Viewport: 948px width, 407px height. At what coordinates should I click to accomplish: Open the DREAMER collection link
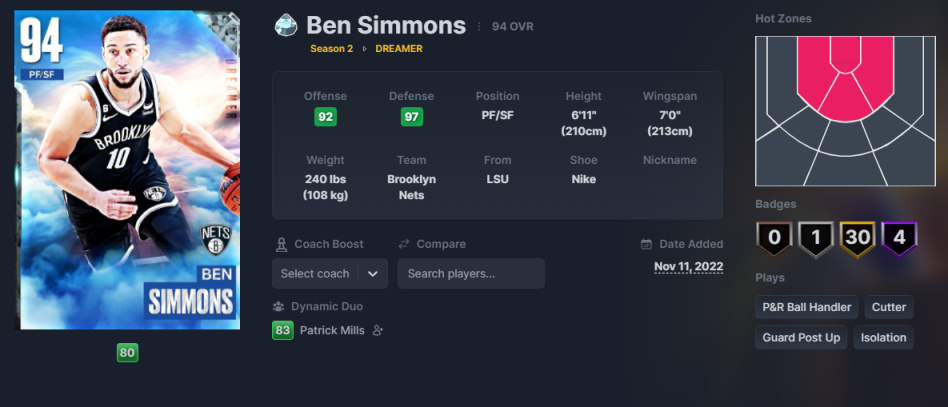[x=399, y=49]
